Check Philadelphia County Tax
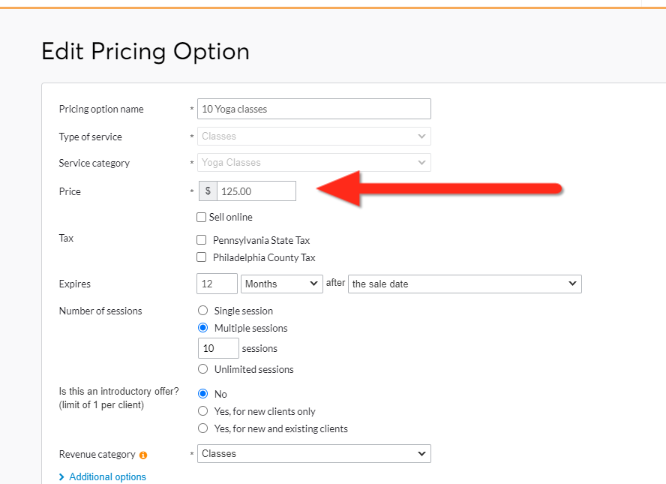This screenshot has height=484, width=666. [202, 257]
